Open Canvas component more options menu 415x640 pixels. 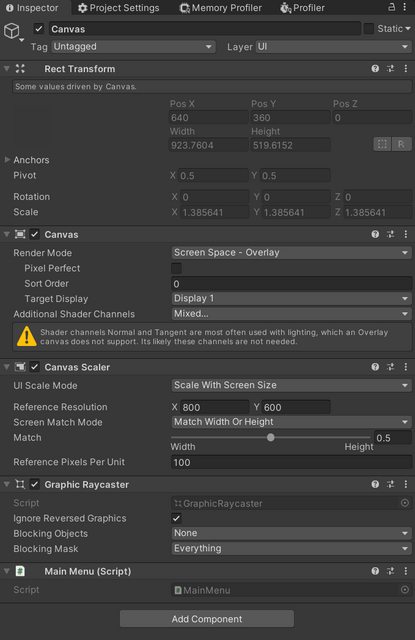click(406, 234)
